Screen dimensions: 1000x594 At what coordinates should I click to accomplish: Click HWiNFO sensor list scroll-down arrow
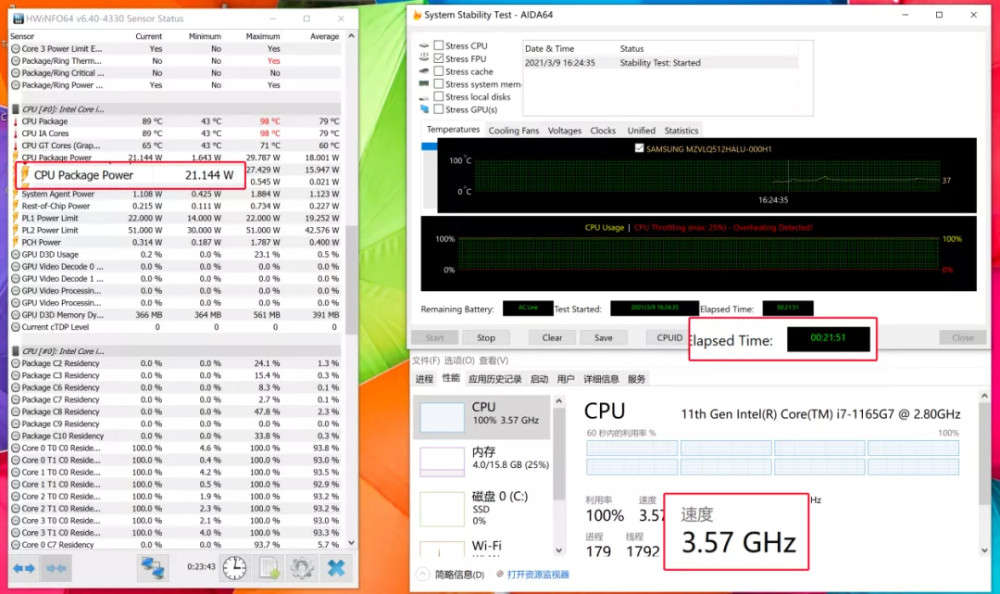pos(351,543)
